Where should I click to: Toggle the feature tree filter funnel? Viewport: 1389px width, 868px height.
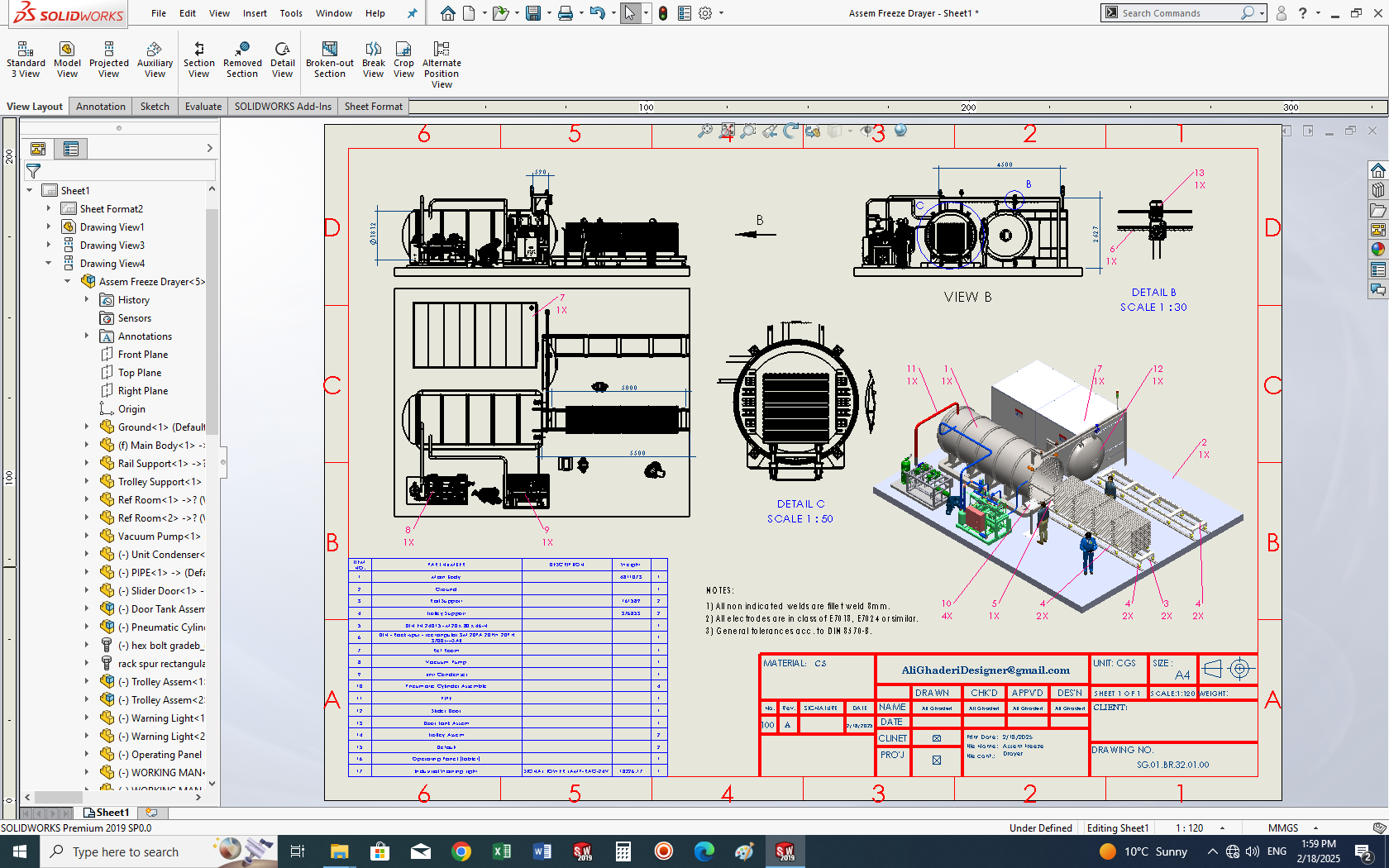34,171
